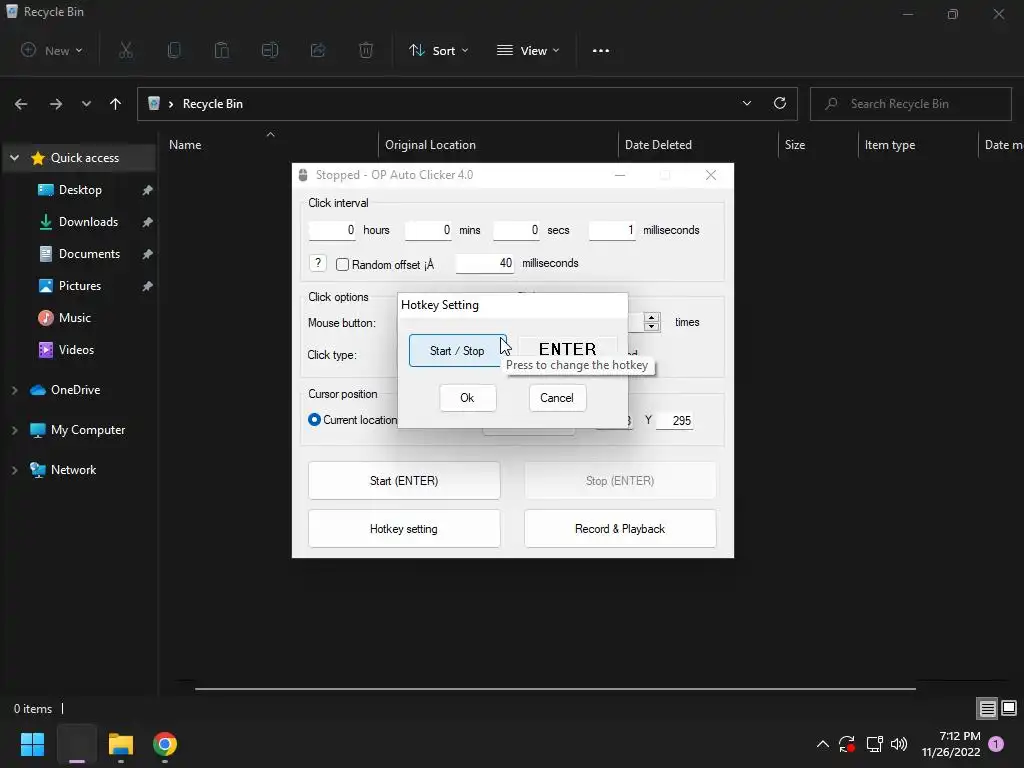Open Documents in Quick access

tap(89, 254)
